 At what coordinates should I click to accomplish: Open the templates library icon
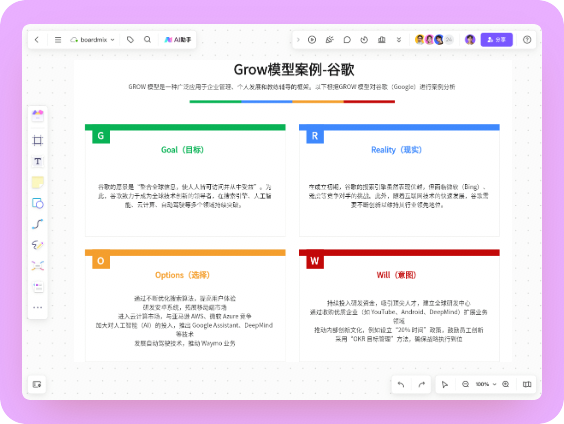click(x=38, y=115)
